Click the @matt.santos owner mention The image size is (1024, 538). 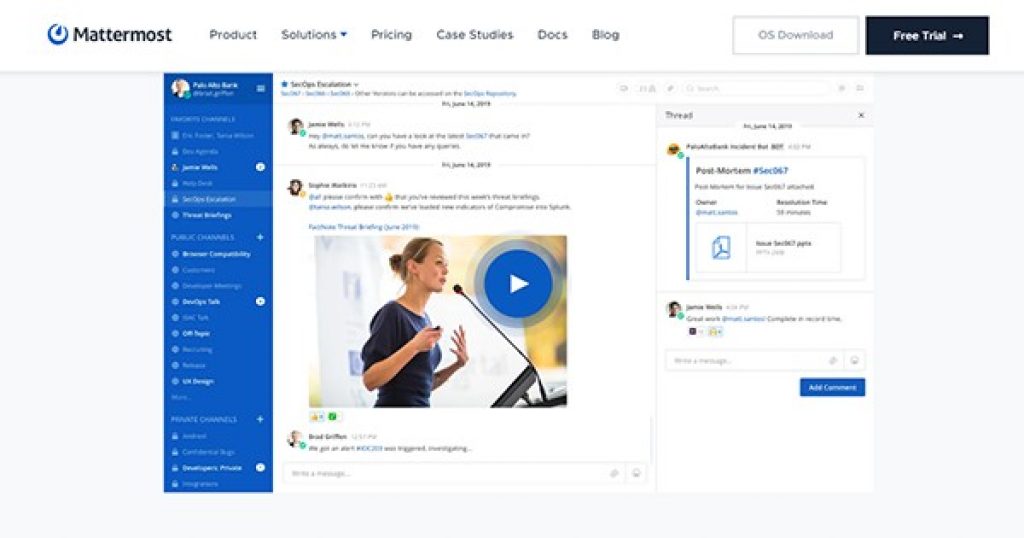click(716, 213)
